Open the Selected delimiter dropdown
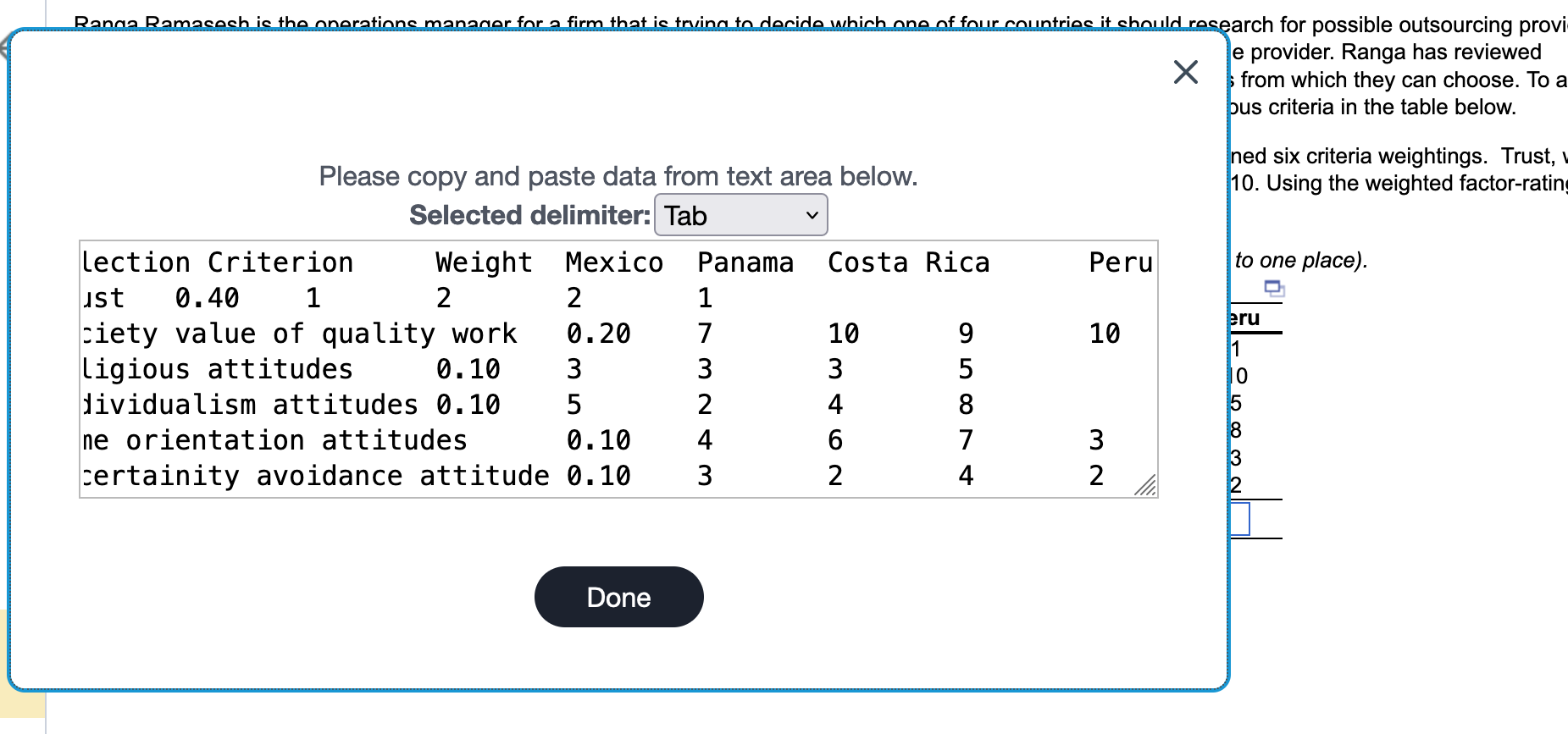 (x=740, y=216)
